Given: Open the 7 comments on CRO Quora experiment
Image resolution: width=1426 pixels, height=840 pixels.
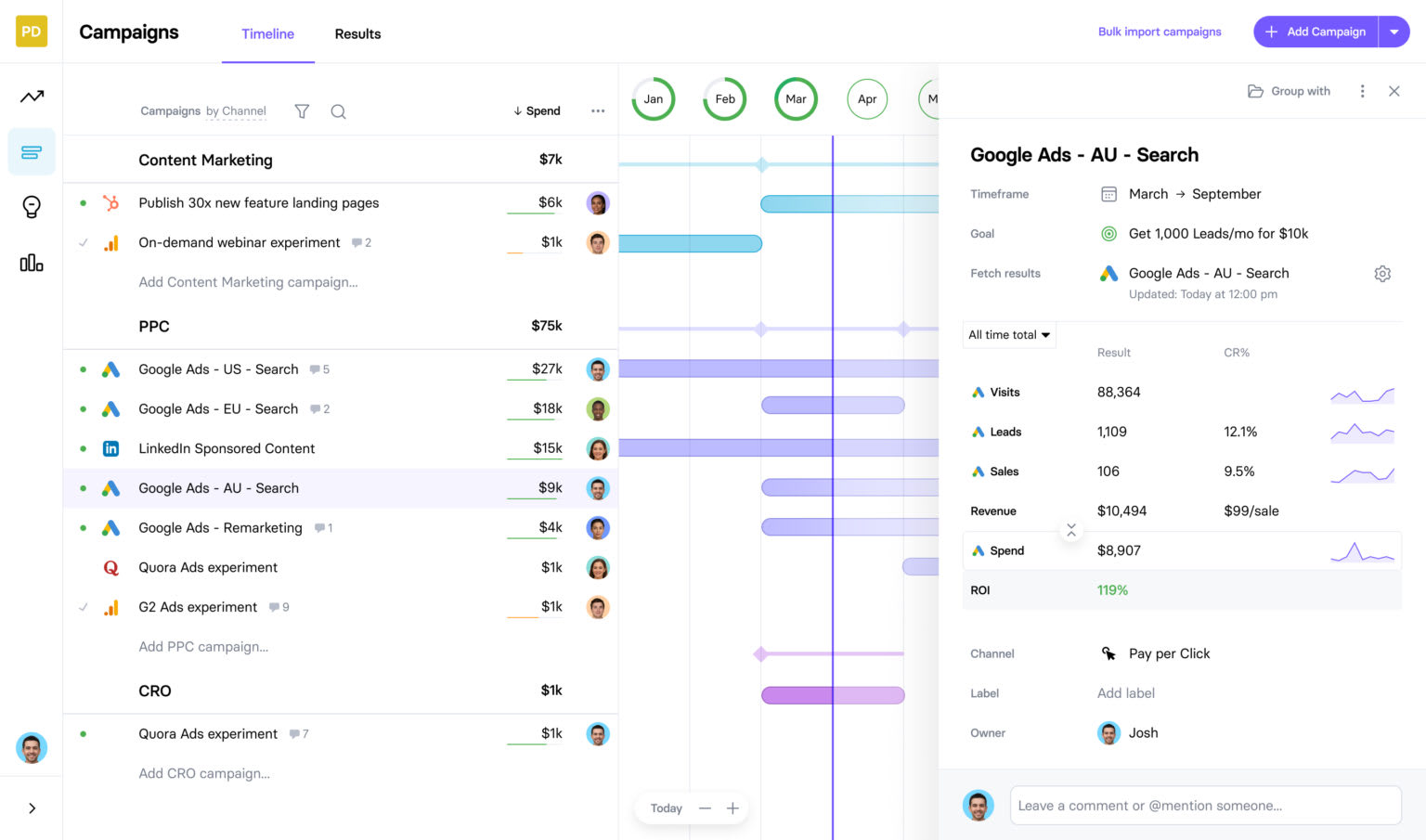Looking at the screenshot, I should pos(299,734).
